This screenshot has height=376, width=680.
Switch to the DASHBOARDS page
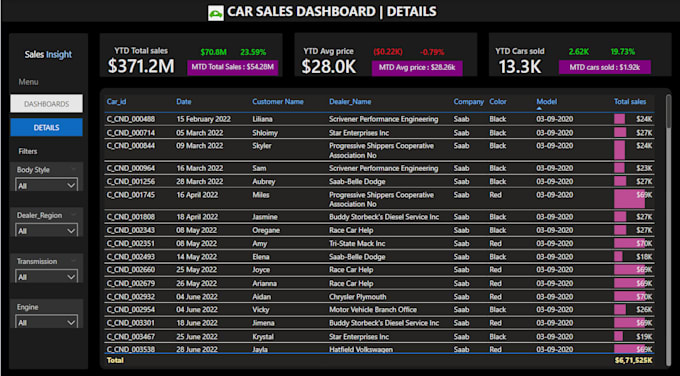46,104
